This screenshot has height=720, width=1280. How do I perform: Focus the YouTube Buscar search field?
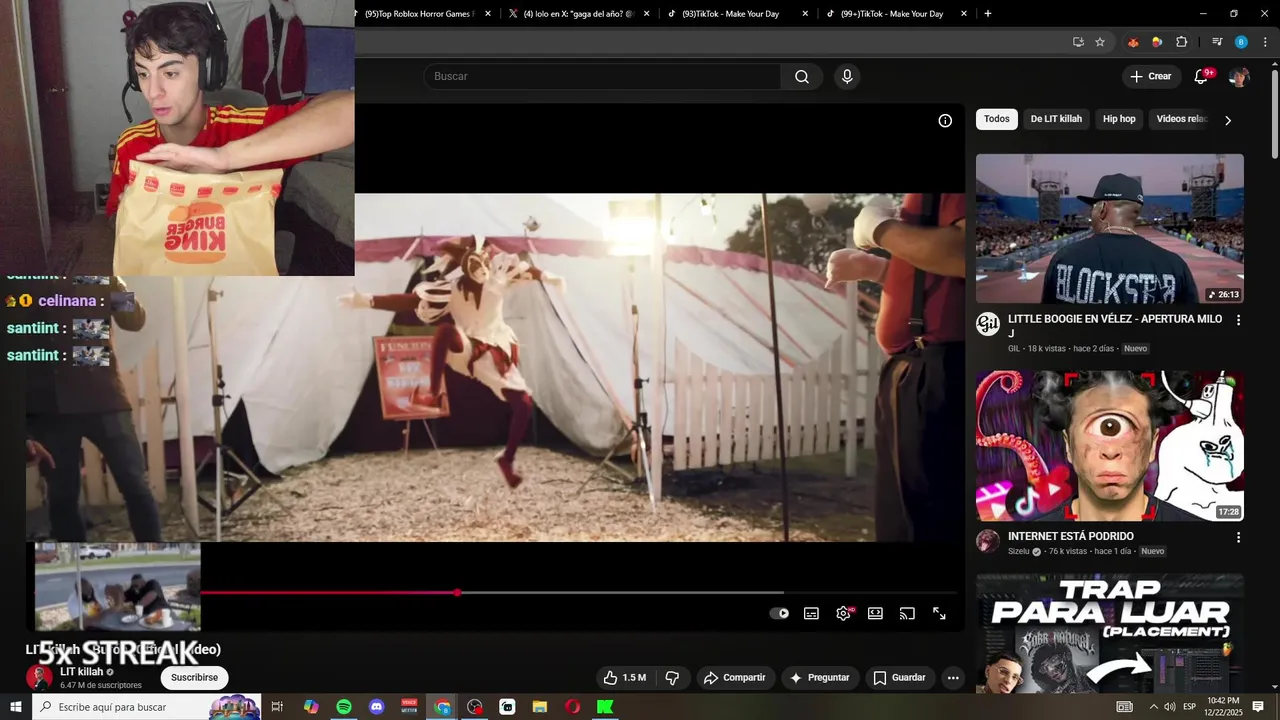pyautogui.click(x=603, y=77)
